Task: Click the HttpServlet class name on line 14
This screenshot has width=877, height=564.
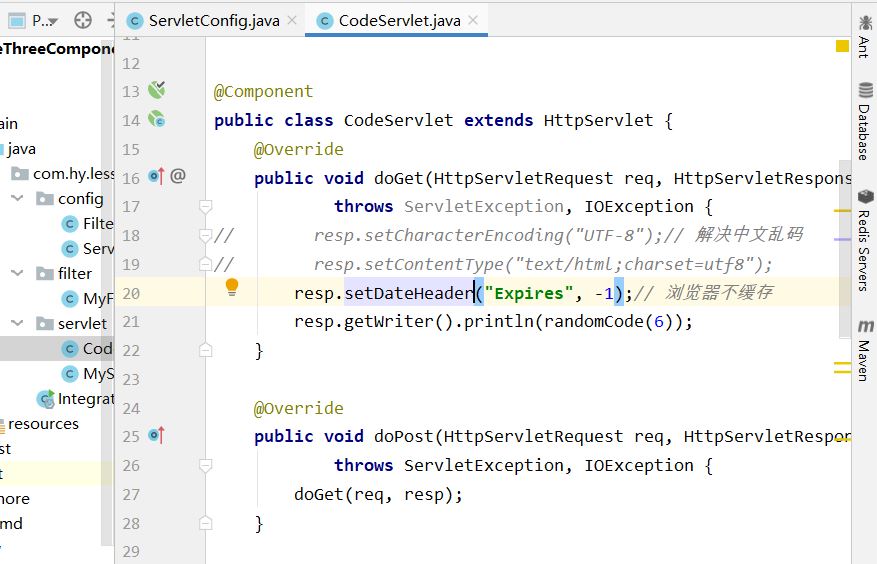Action: pos(598,120)
